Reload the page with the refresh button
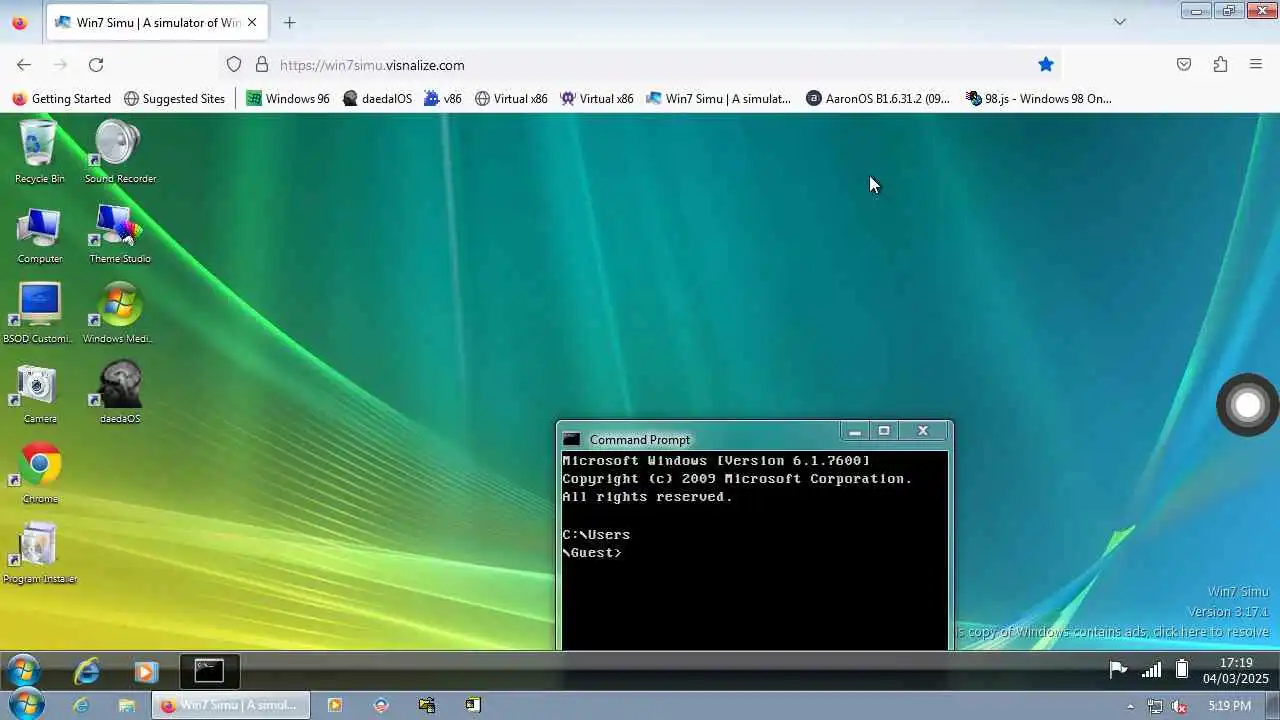Image resolution: width=1280 pixels, height=720 pixels. pos(96,64)
